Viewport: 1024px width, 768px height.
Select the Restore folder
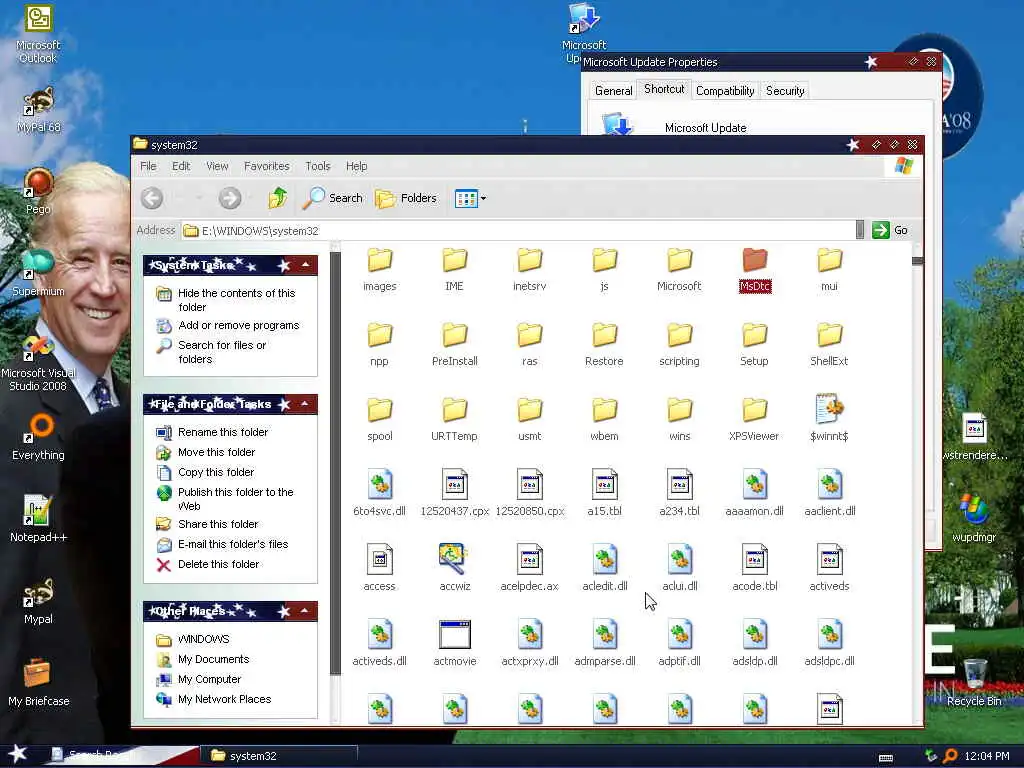[604, 345]
